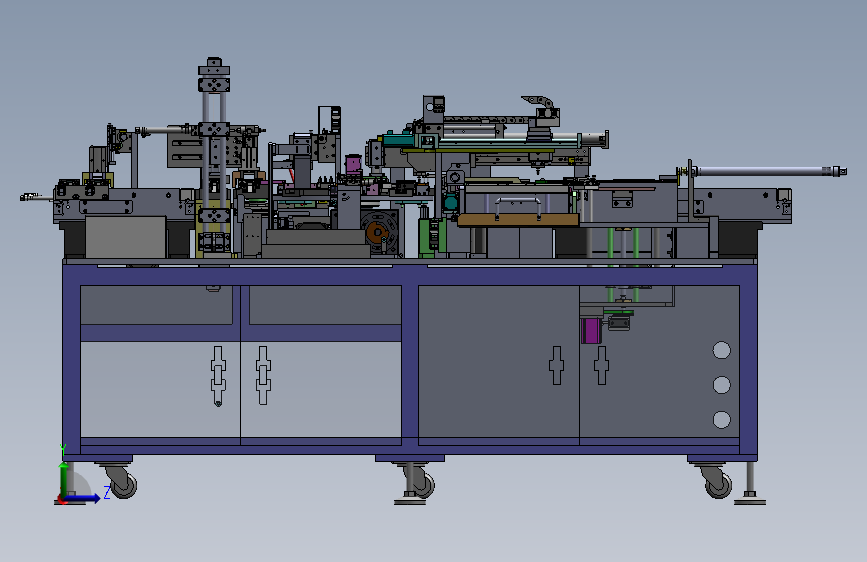Click the blue Z axis arrow of the triad
The width and height of the screenshot is (867, 562).
[83, 498]
